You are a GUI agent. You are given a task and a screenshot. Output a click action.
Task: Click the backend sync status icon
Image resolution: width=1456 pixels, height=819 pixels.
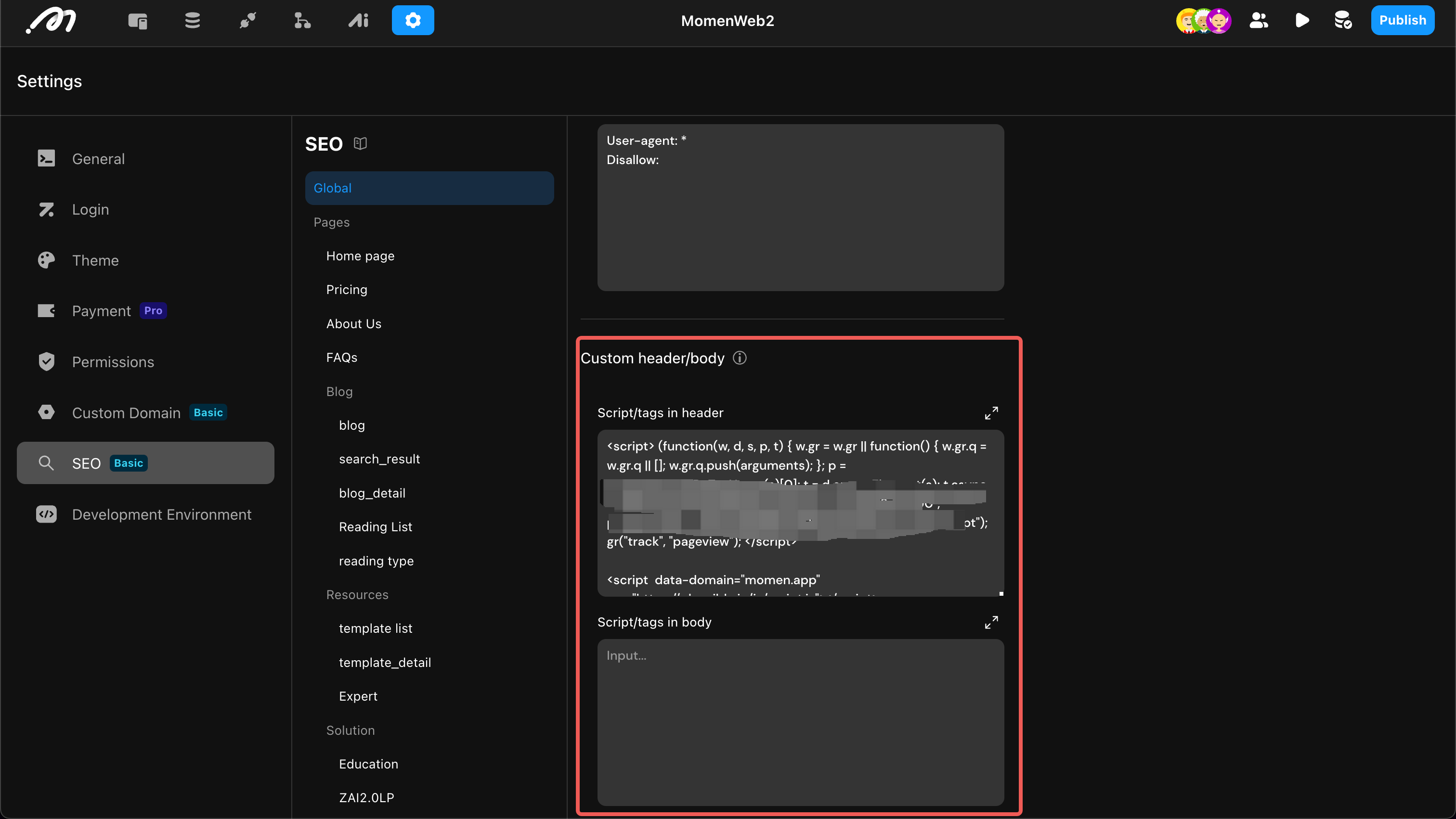[x=1343, y=21]
